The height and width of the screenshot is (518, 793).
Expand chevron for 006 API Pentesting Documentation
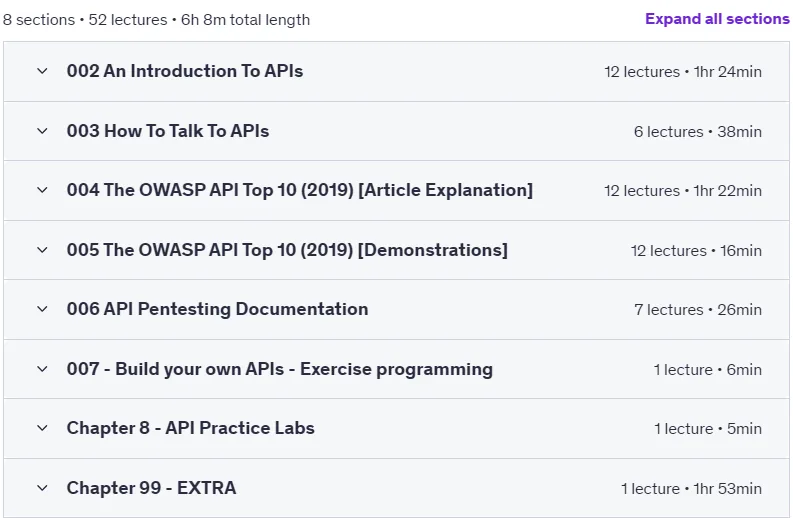point(42,309)
